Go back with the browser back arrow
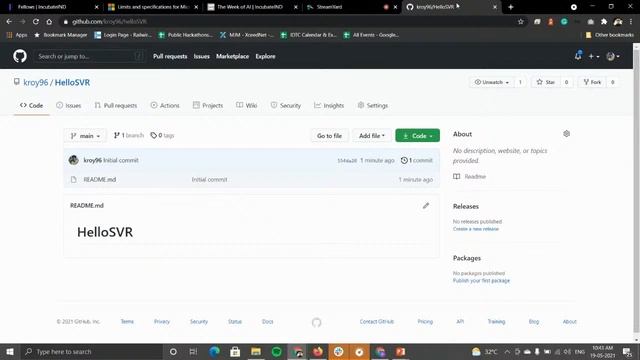Image resolution: width=640 pixels, height=360 pixels. click(x=9, y=22)
